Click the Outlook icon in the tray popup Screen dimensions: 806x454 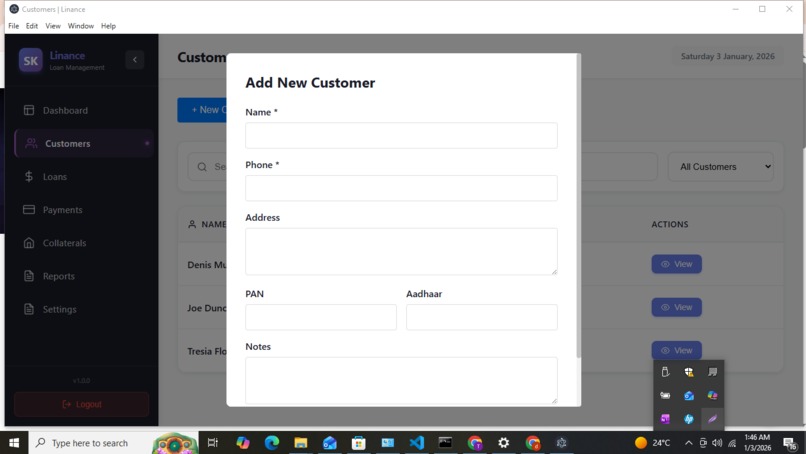pyautogui.click(x=689, y=395)
